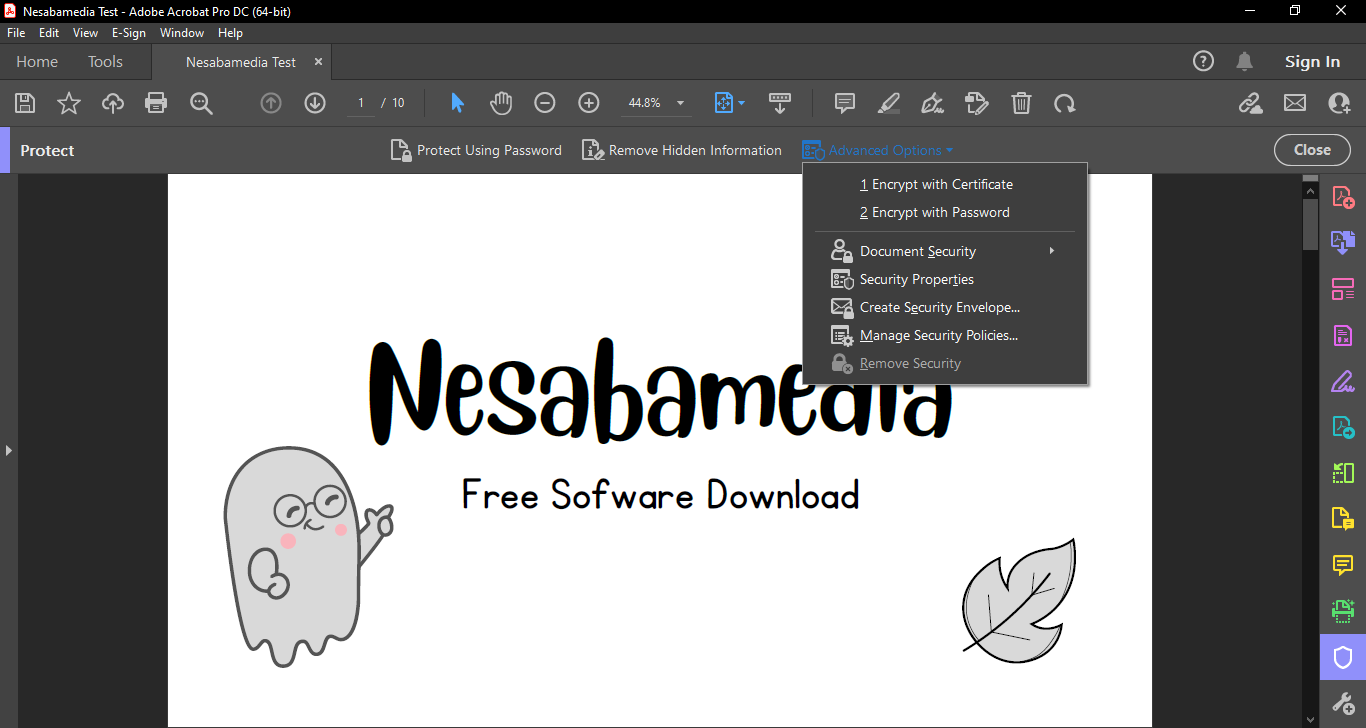The image size is (1366, 728).
Task: Click Protect Using Password button
Action: coord(476,150)
